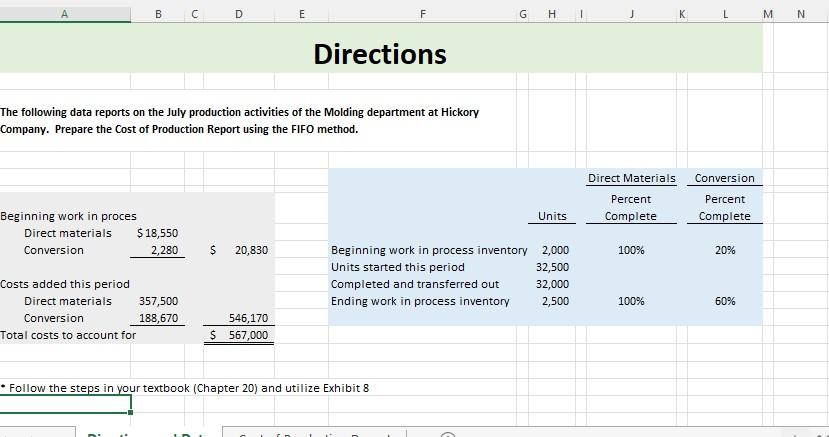Click Percent Complete under Direct Materials
Screen dimensions: 829x437
click(631, 208)
